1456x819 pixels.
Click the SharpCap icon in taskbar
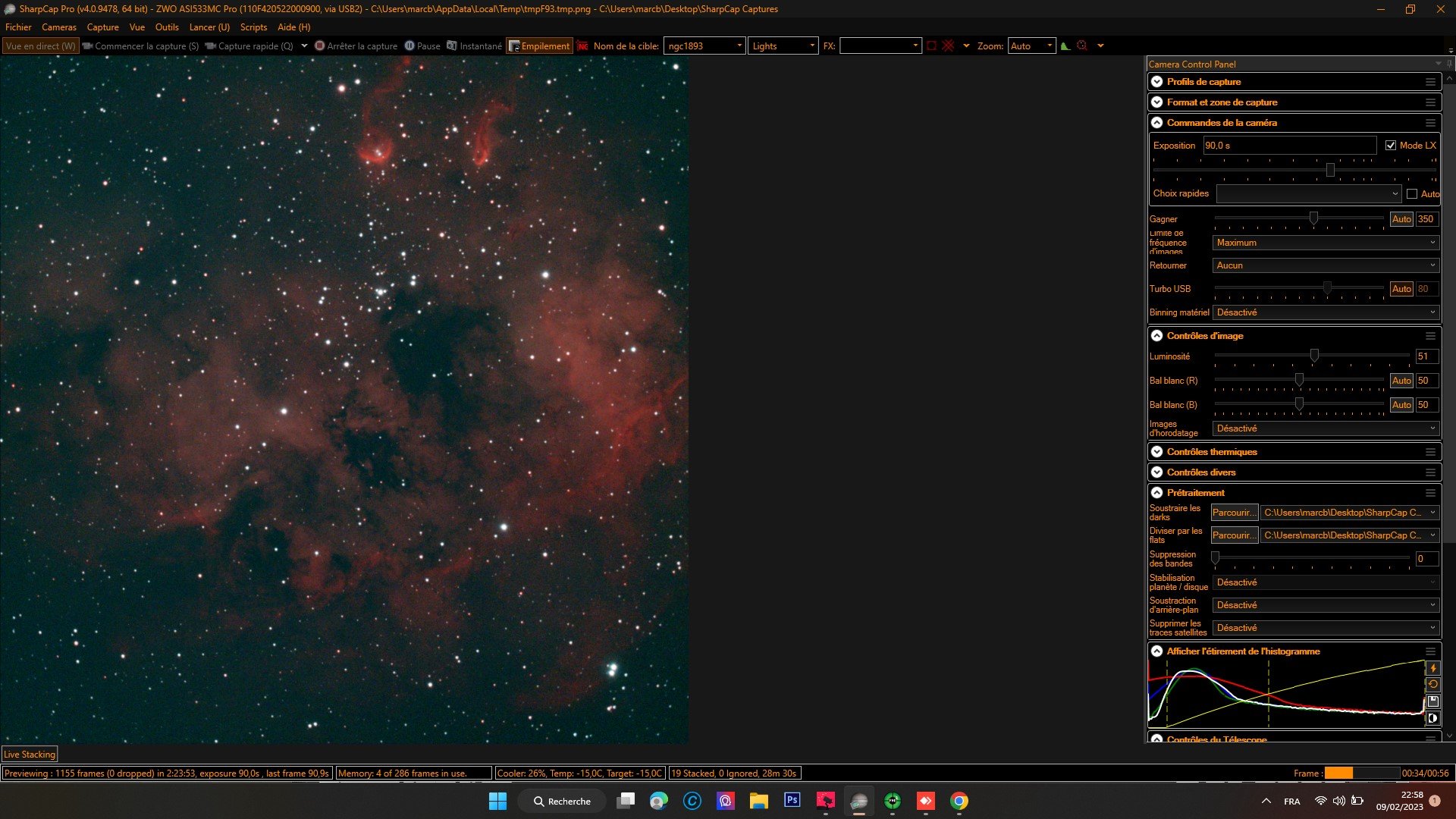pos(859,801)
